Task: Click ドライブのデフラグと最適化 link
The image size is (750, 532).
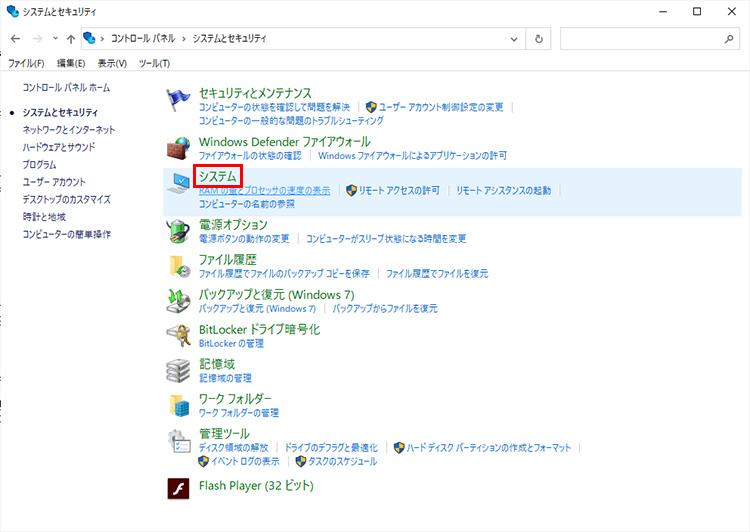Action: pos(331,447)
